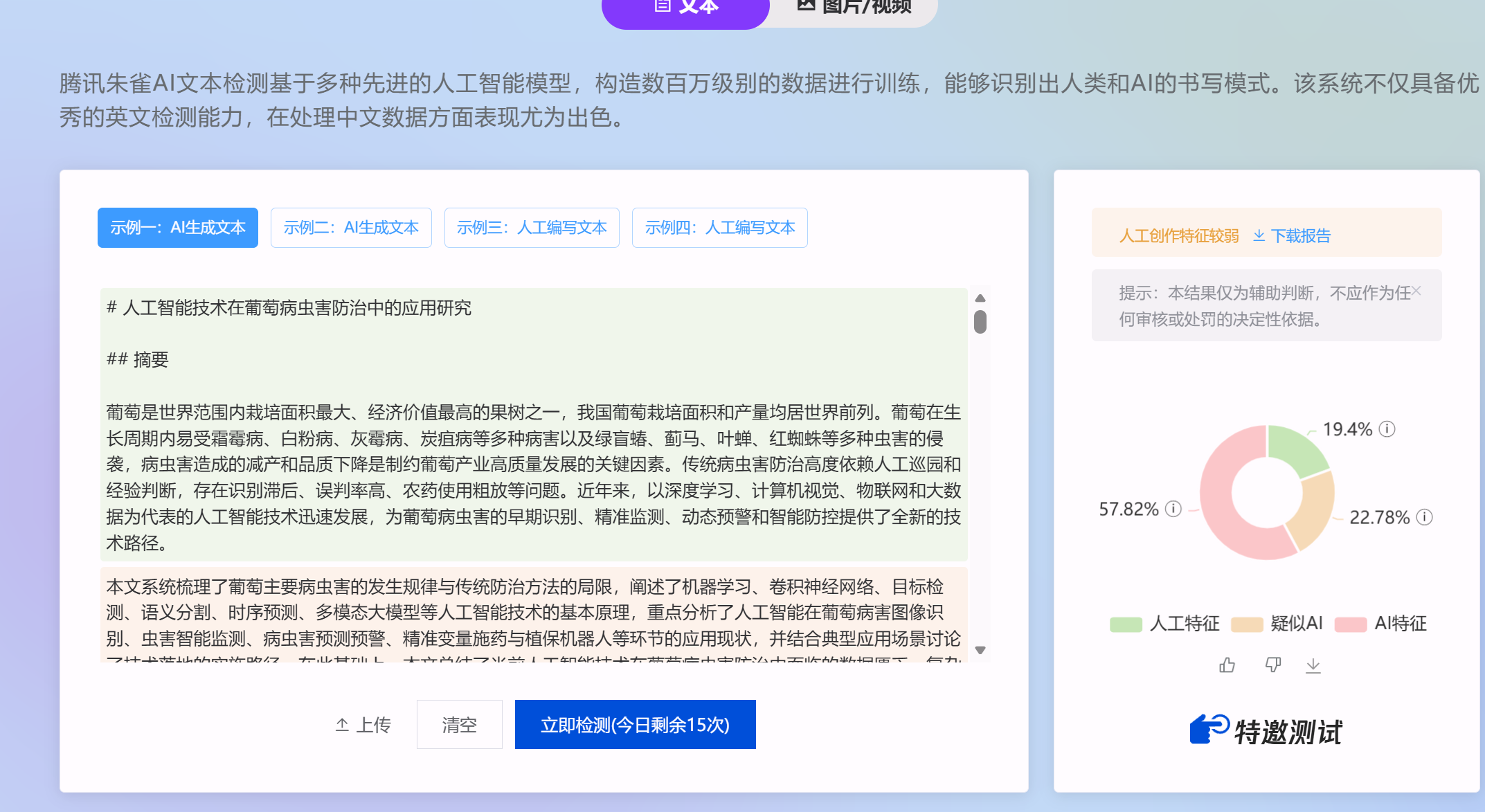Image resolution: width=1485 pixels, height=812 pixels.
Task: Toggle the AI特征 pink legend swatch
Action: coord(1351,624)
